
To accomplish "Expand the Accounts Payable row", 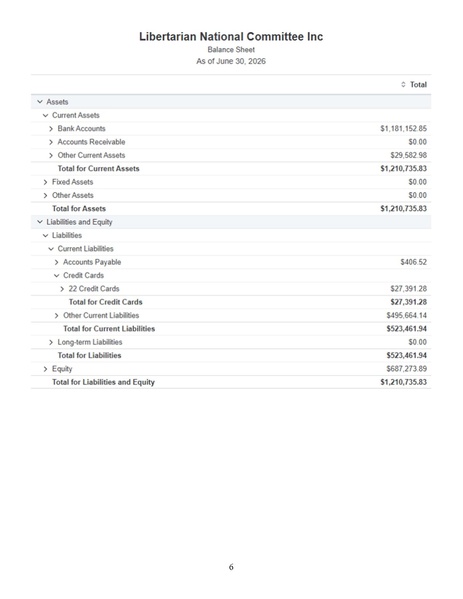I will (57, 262).
